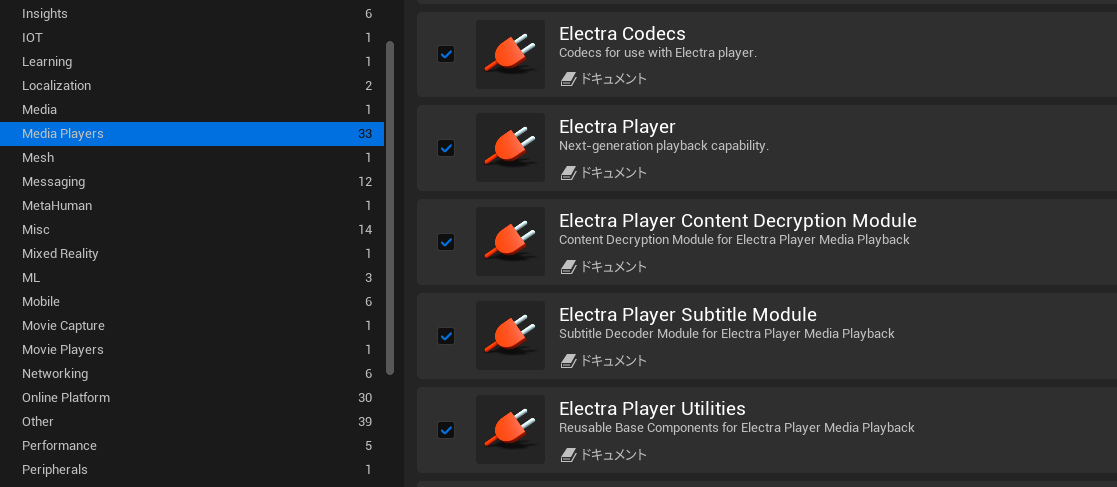
Task: Click the Electra Codecs plug icon
Action: coord(510,54)
